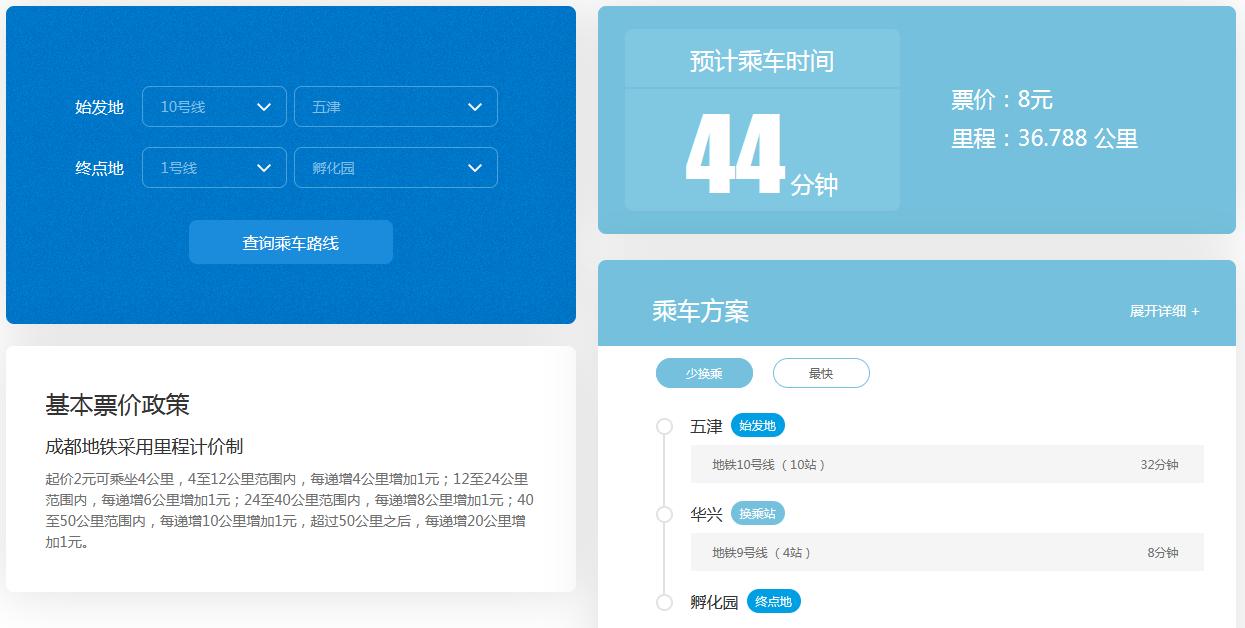The image size is (1245, 628).
Task: Select the 少换乘 route tab
Action: (703, 372)
